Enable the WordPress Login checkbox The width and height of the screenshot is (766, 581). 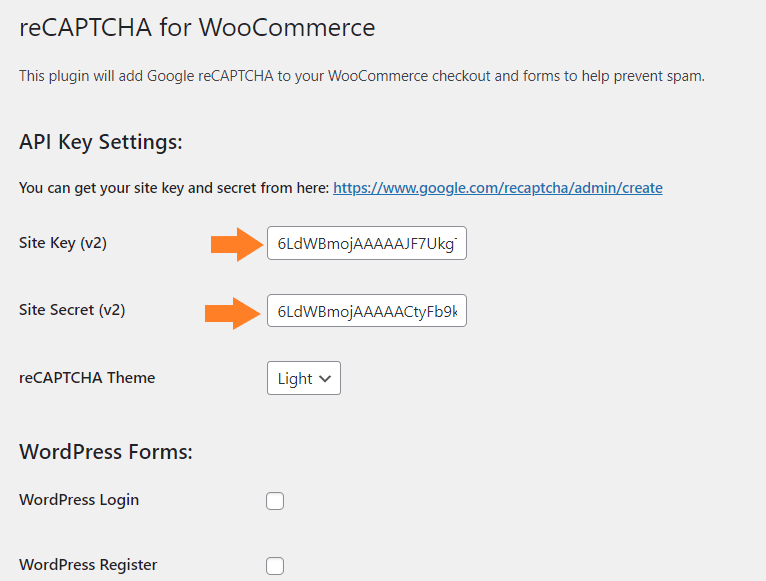pyautogui.click(x=275, y=501)
